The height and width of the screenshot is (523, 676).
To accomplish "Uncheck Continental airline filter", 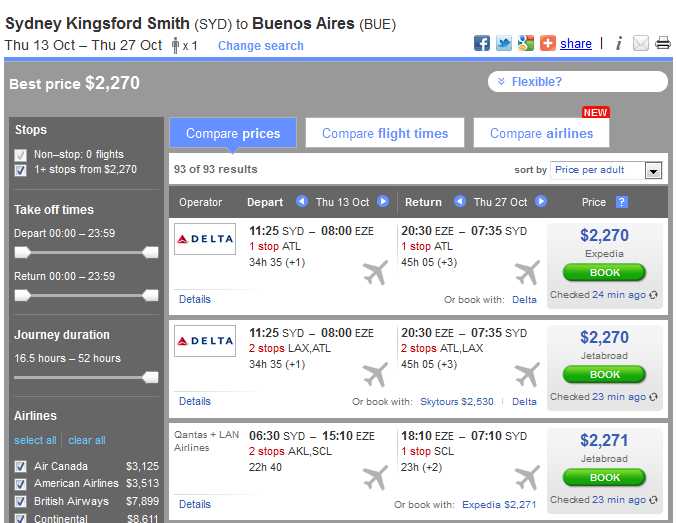I will point(20,518).
